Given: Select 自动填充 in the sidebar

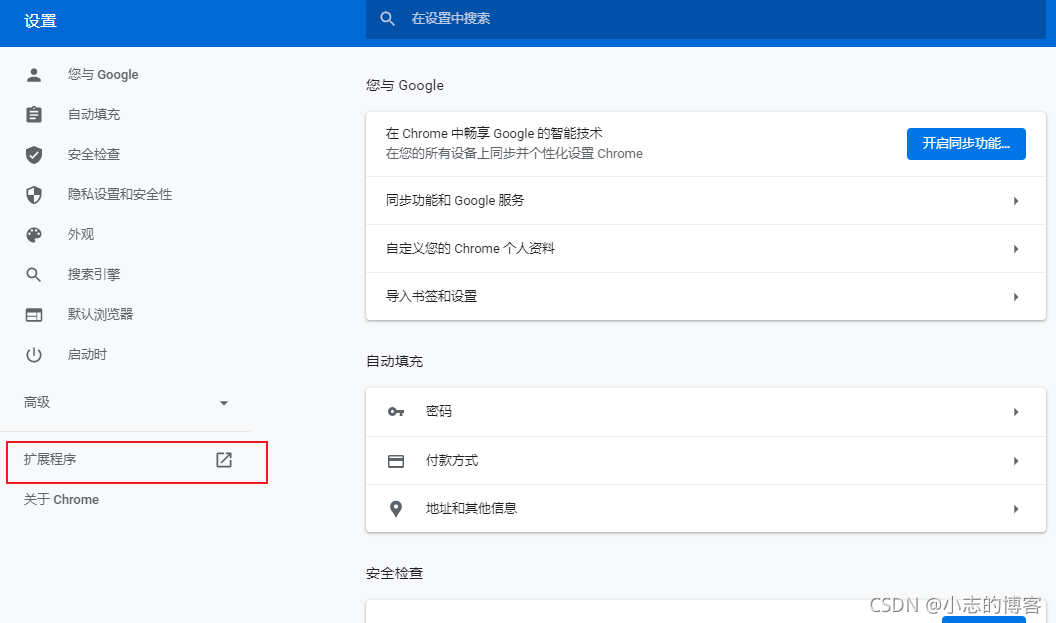Looking at the screenshot, I should [x=94, y=114].
